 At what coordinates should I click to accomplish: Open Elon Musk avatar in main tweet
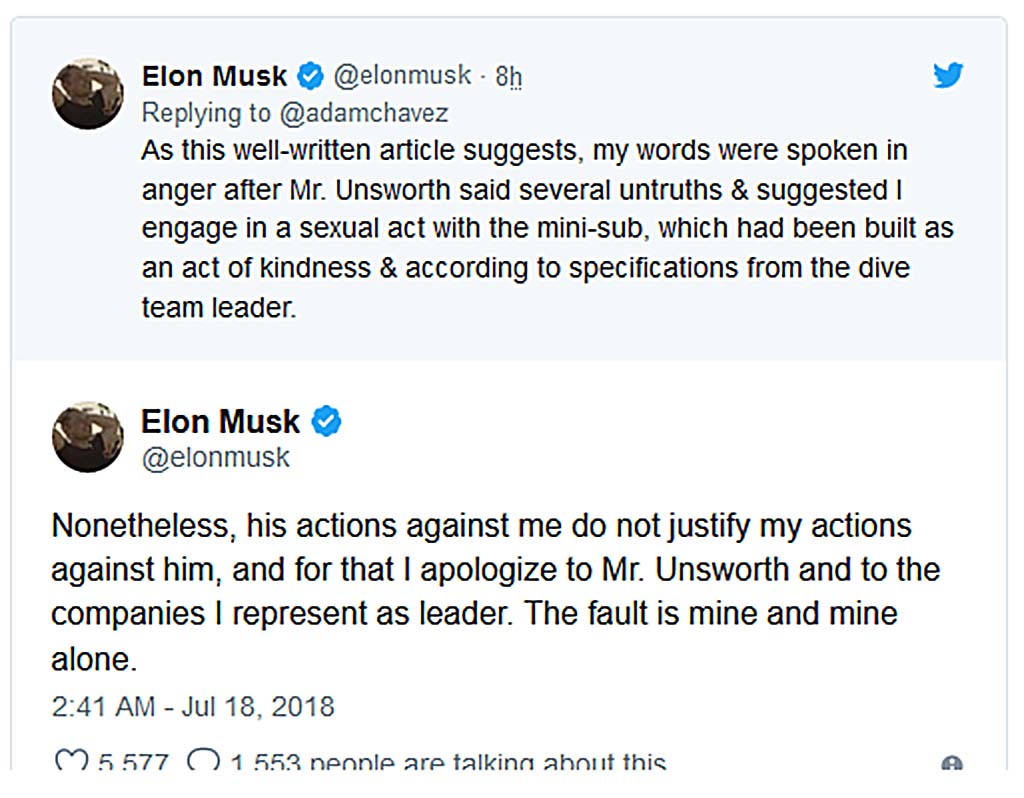[x=88, y=437]
